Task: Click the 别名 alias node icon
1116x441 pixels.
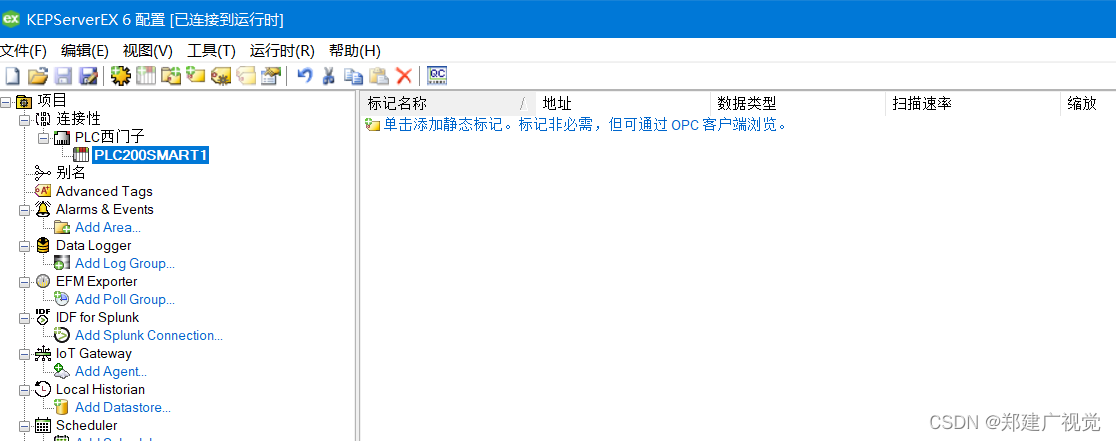Action: [43, 173]
